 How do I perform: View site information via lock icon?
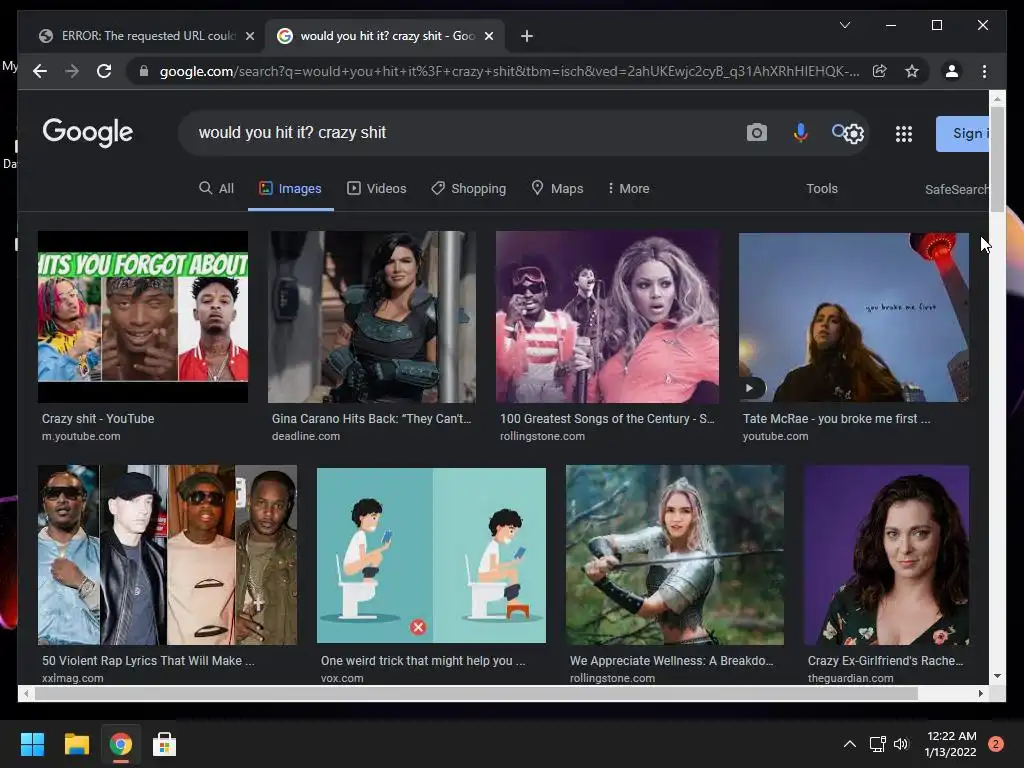tap(144, 71)
